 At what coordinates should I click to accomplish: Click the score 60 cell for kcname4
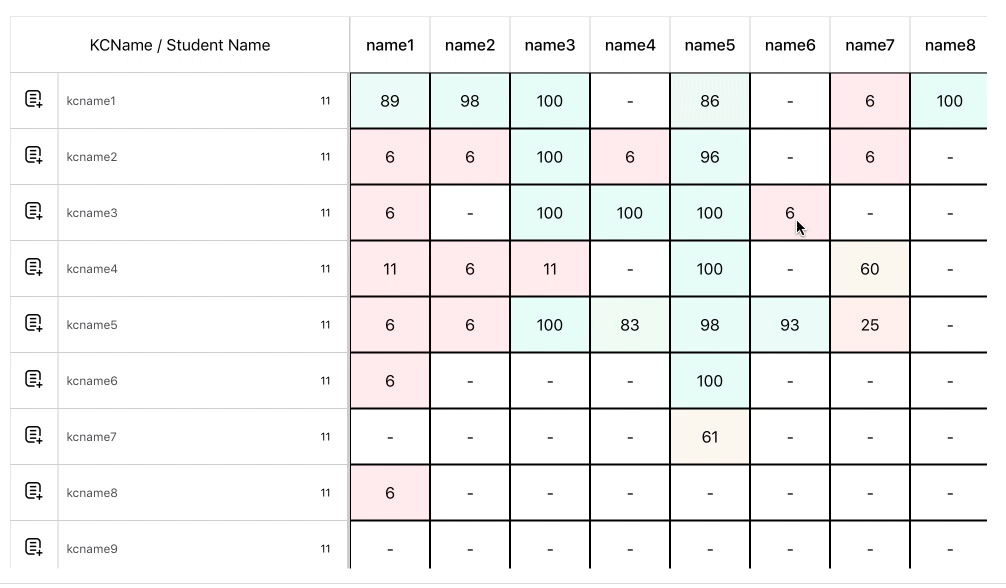(870, 268)
